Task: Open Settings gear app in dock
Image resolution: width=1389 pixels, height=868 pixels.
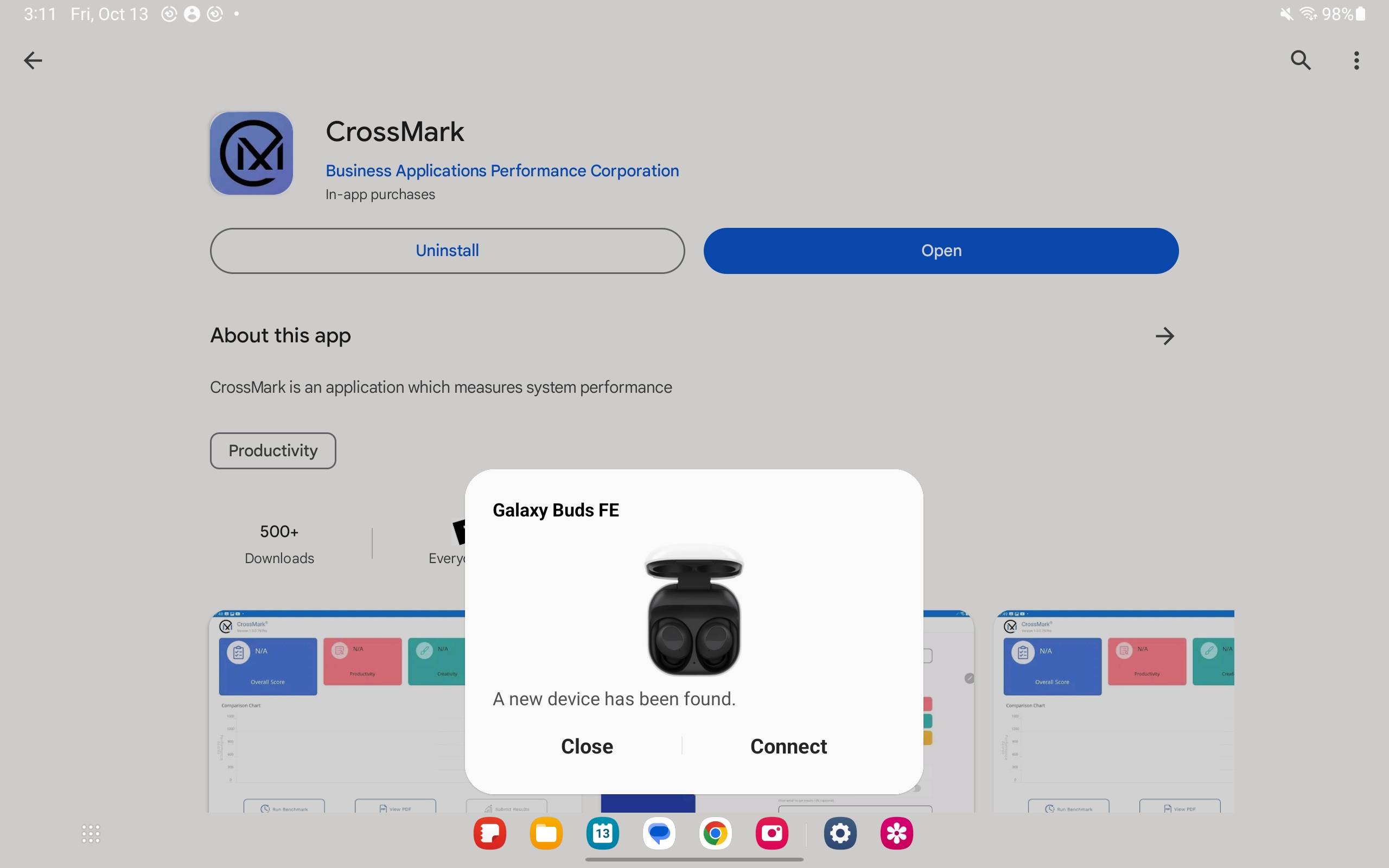Action: tap(840, 833)
